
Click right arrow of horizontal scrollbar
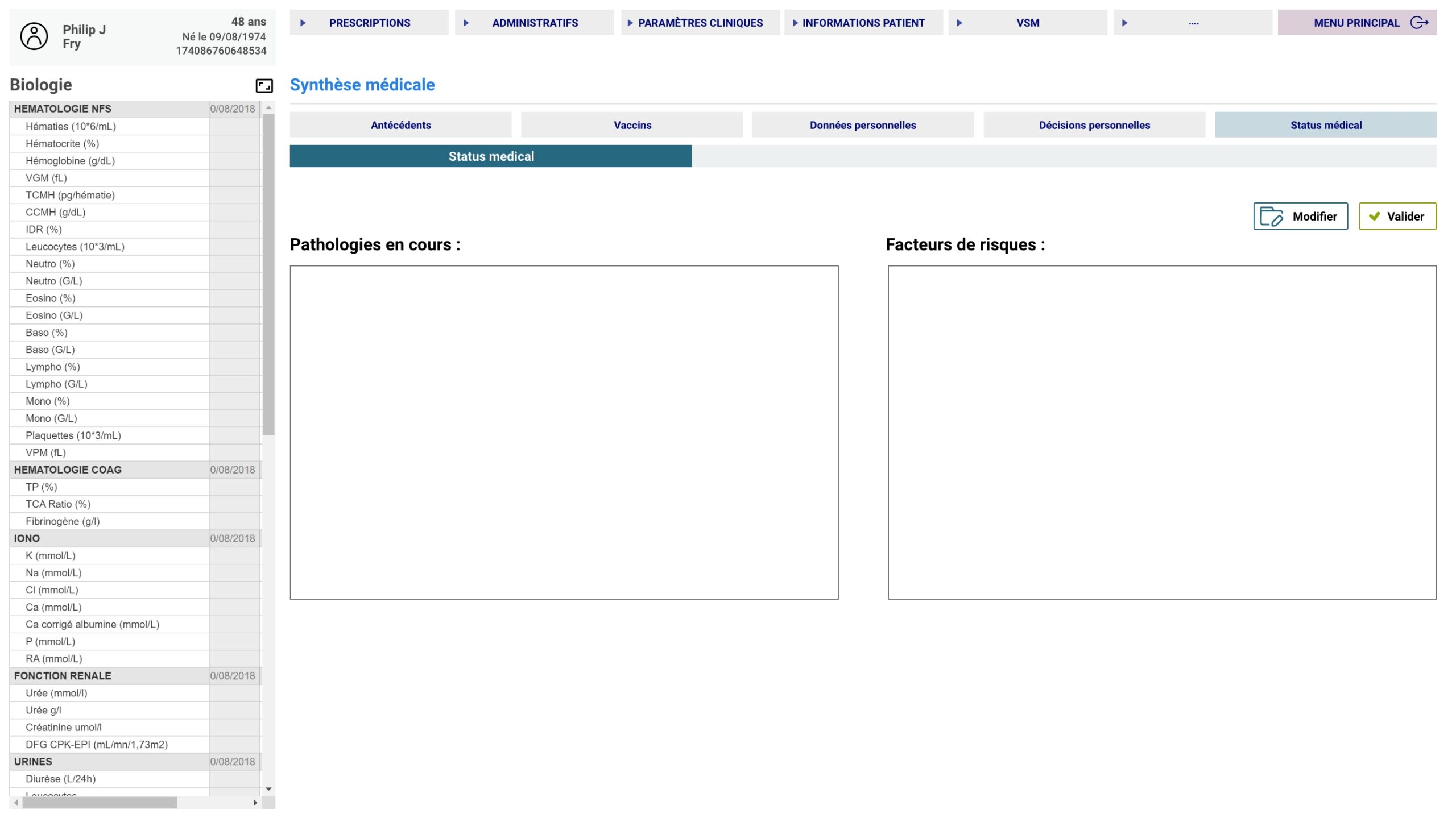[x=255, y=803]
